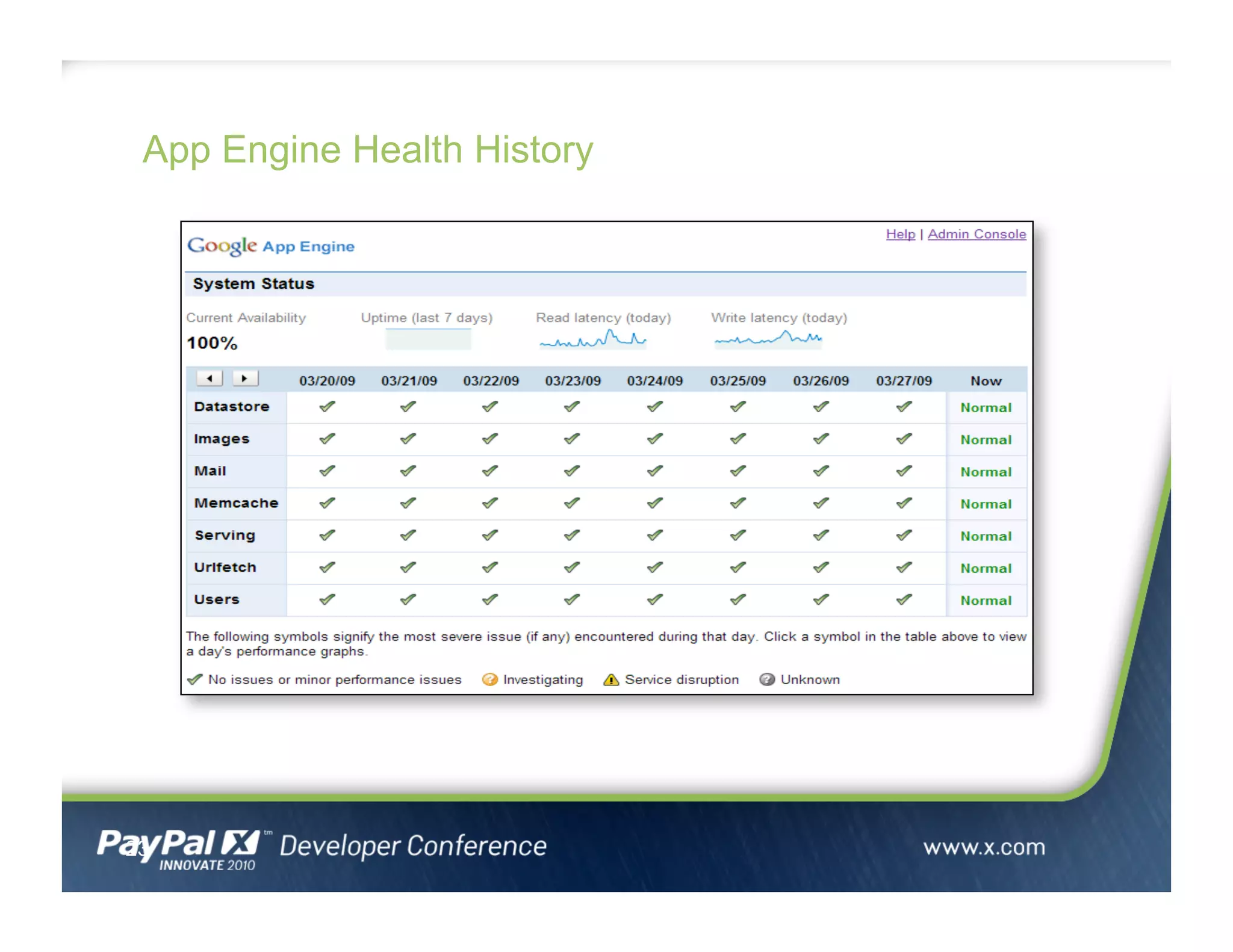Click the System Status heading

point(253,283)
